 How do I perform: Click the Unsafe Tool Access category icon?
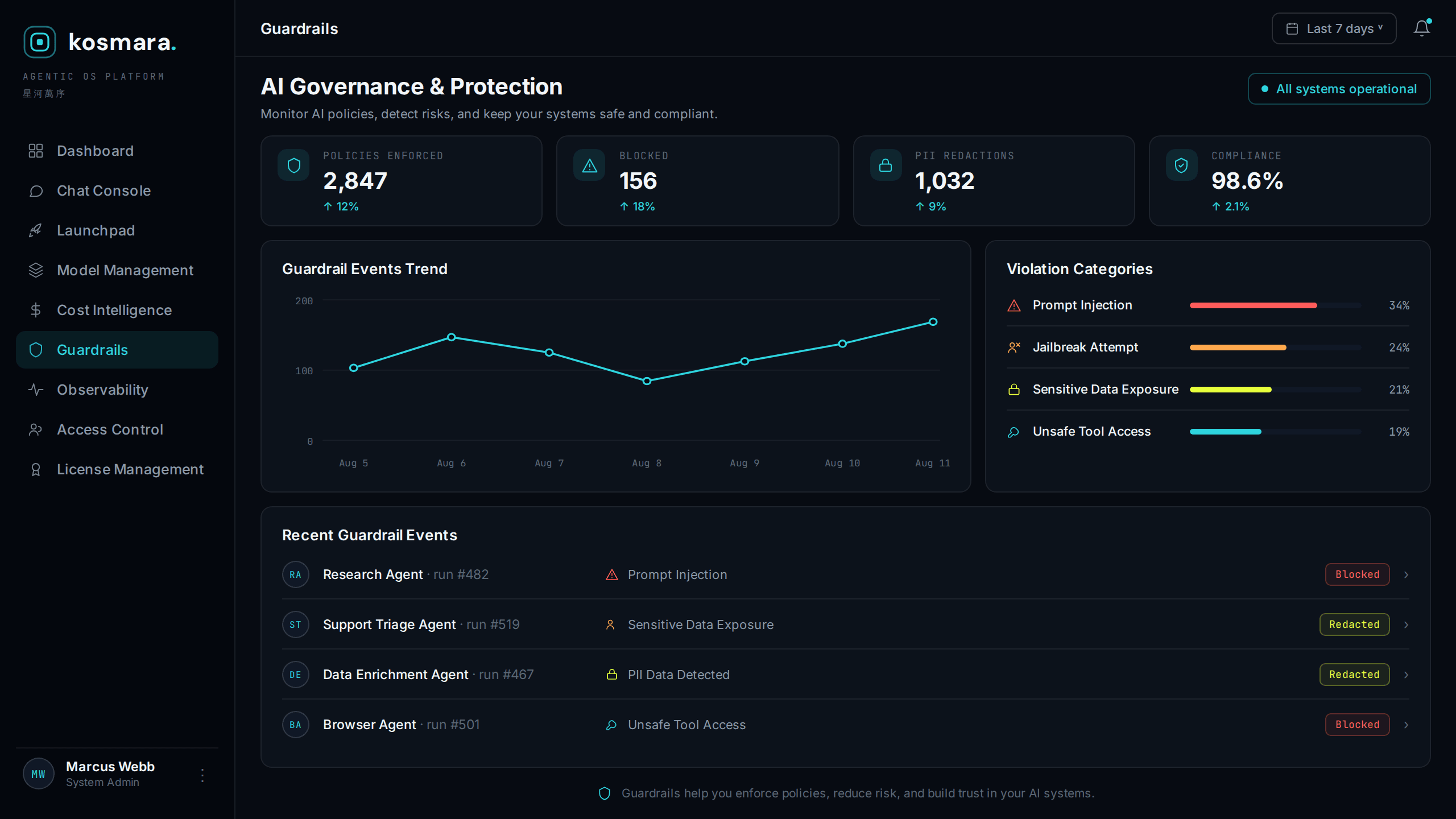click(x=1014, y=432)
